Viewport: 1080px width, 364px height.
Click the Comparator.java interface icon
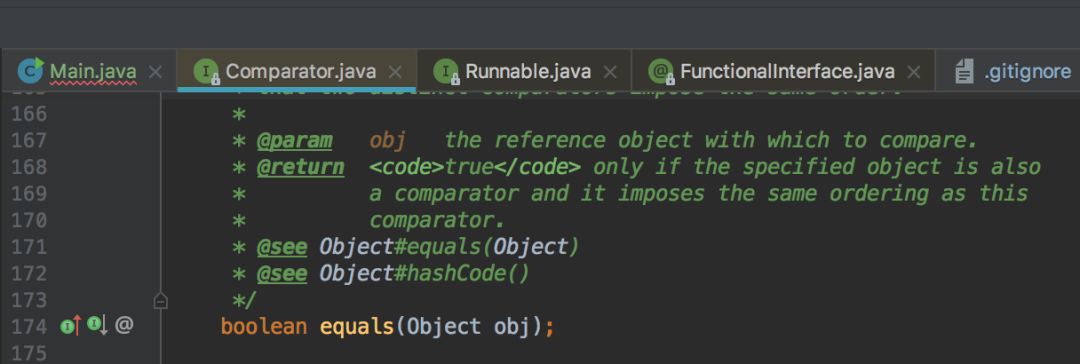(207, 71)
